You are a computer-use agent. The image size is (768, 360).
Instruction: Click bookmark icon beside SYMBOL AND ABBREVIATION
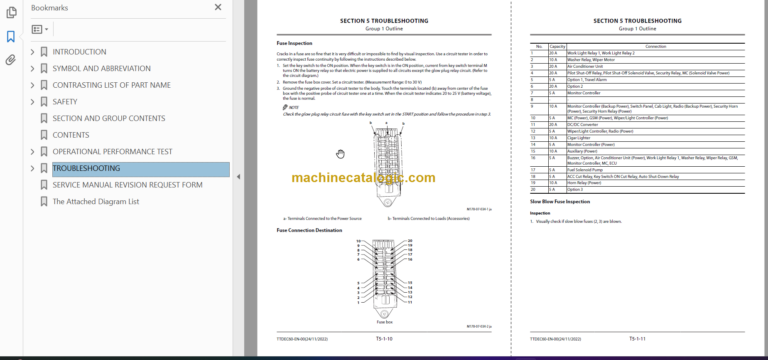[x=44, y=69]
